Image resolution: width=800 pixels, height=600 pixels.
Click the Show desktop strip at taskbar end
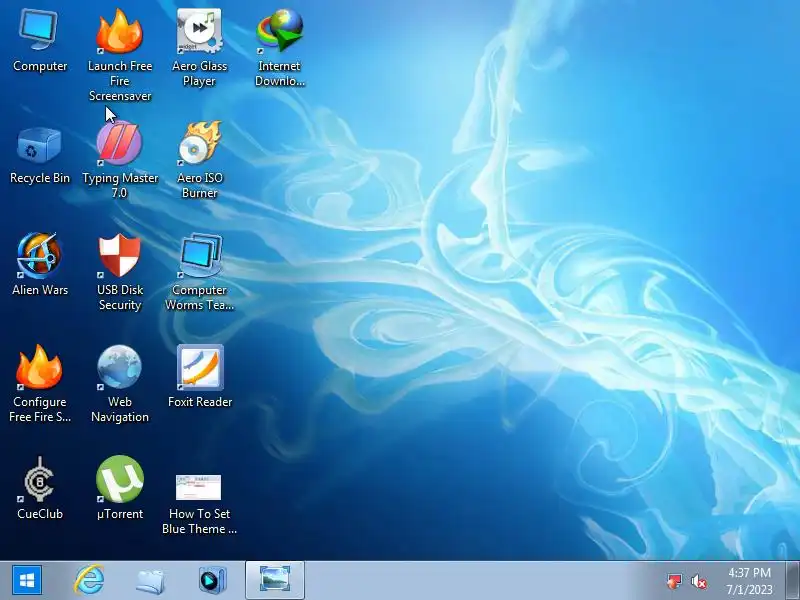click(793, 580)
